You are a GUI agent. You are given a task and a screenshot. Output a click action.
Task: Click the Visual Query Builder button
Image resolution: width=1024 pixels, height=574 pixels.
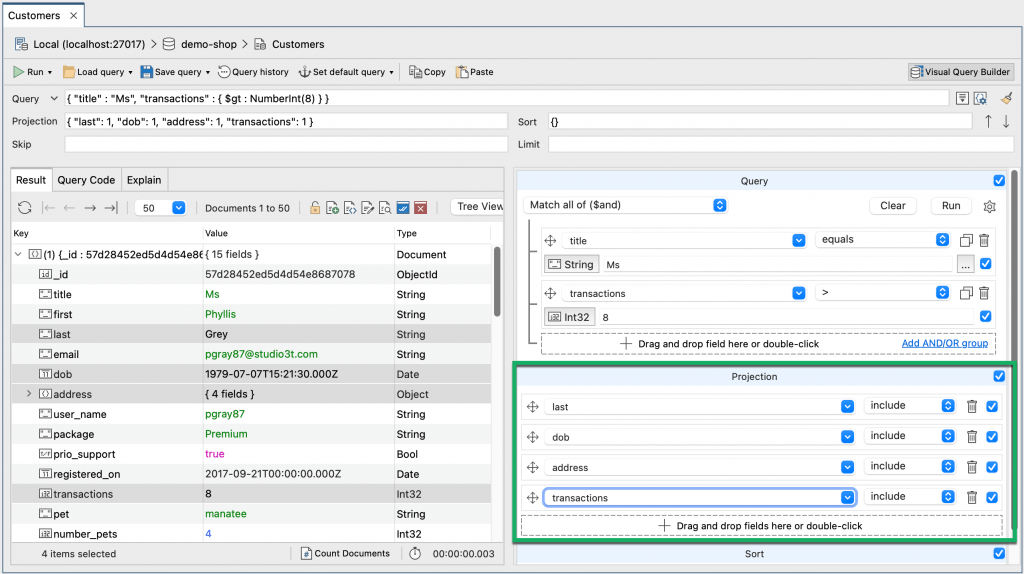tap(960, 72)
